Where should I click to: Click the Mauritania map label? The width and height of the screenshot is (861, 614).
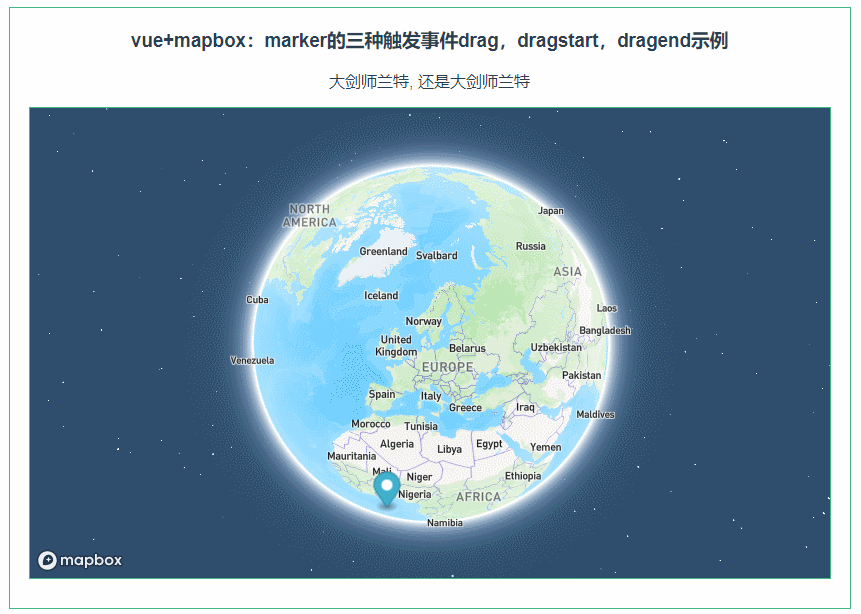pyautogui.click(x=351, y=456)
